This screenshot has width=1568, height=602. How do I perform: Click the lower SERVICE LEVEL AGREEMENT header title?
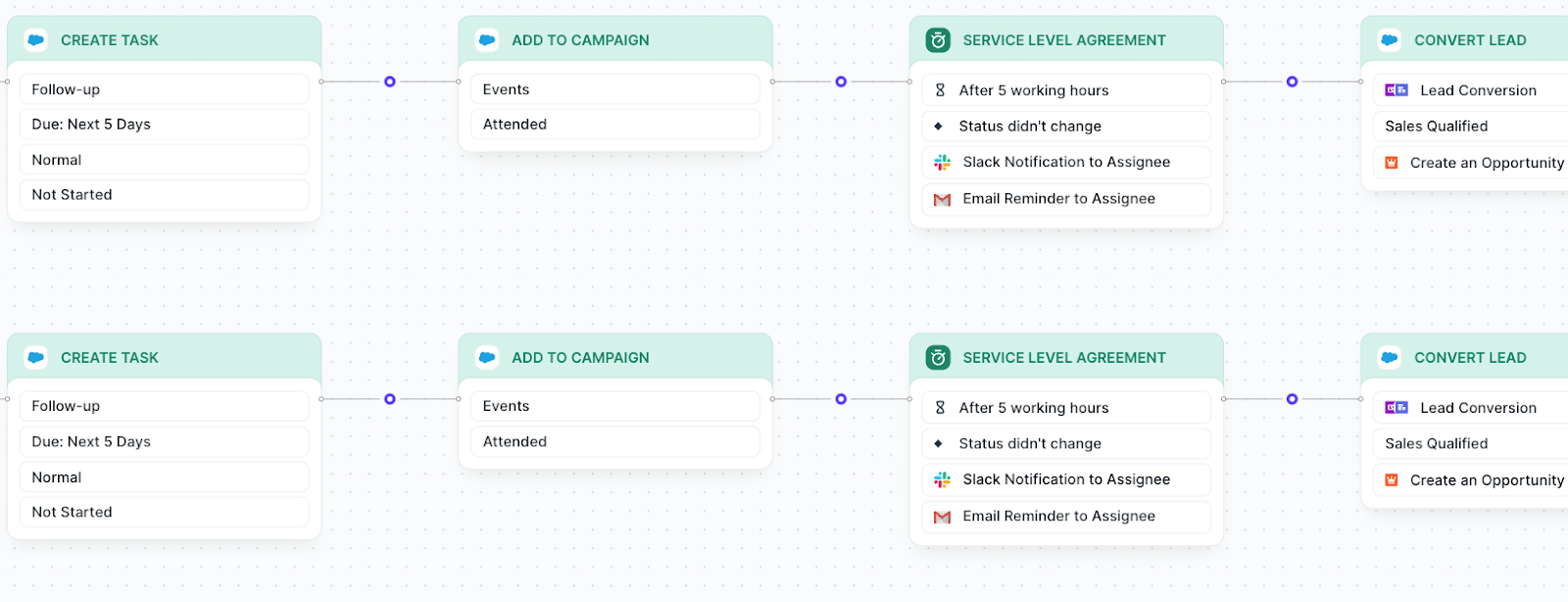point(1064,358)
